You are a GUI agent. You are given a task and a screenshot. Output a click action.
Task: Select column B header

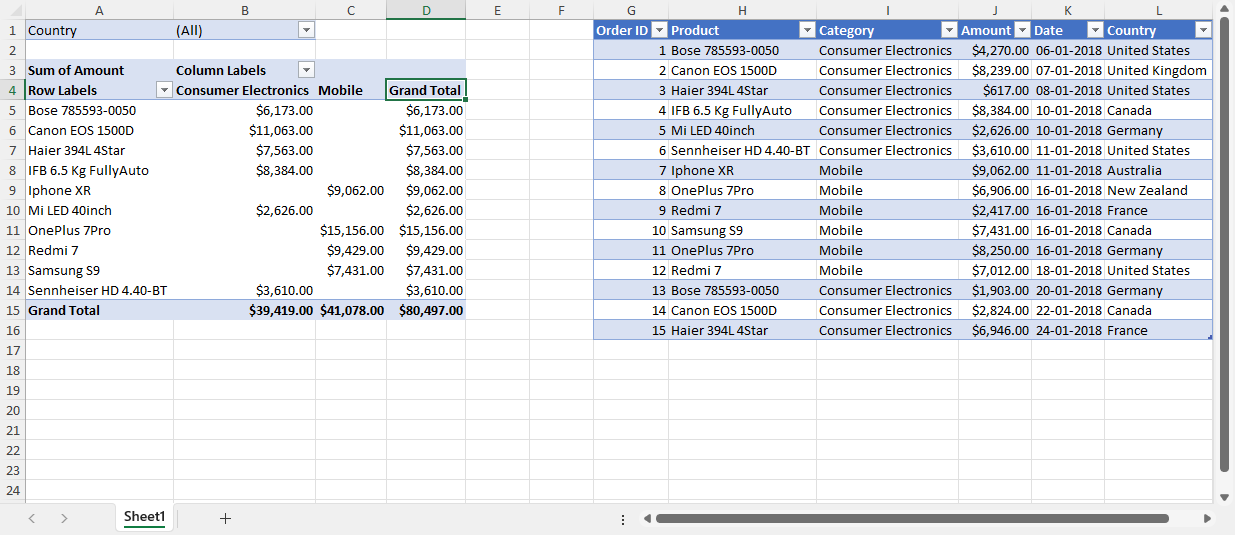click(x=244, y=10)
